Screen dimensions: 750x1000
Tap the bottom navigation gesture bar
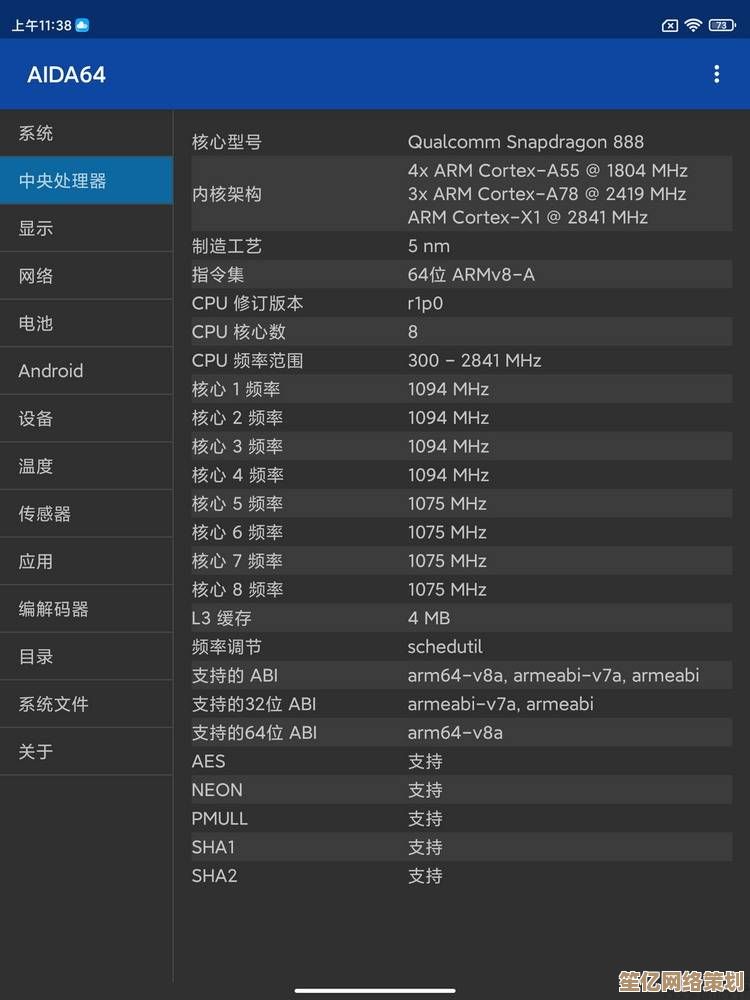(375, 990)
